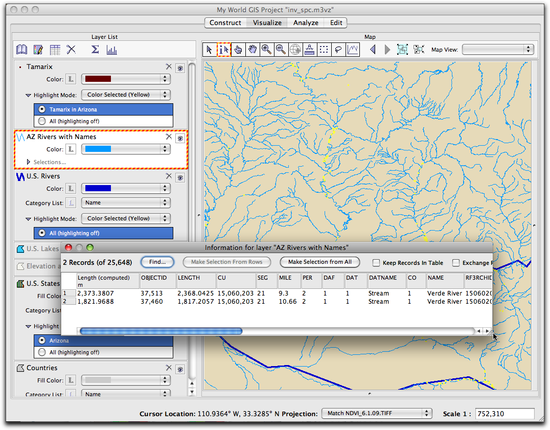Collapse U.S. Rivers Highlight Mode triangle

[x=28, y=219]
